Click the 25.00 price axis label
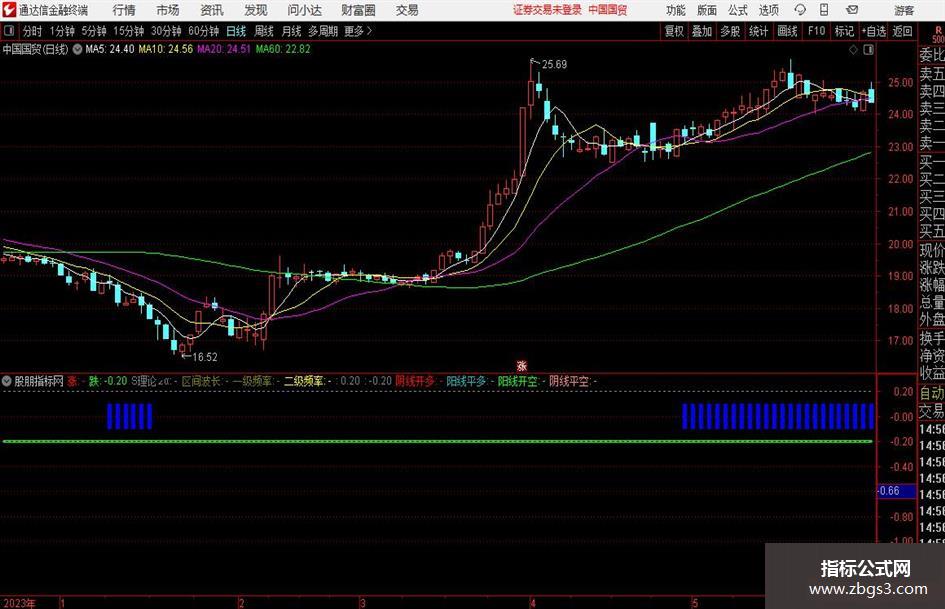The height and width of the screenshot is (609, 945). 900,83
